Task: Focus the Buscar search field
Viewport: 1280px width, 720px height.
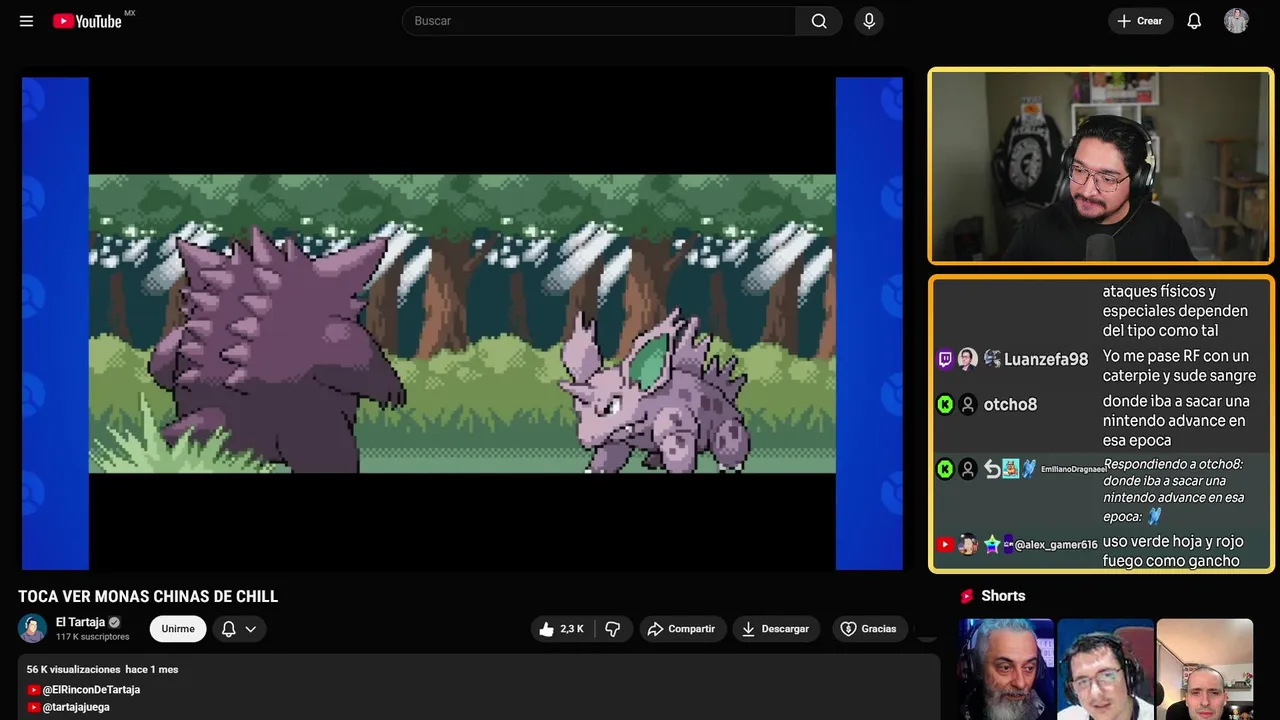Action: pyautogui.click(x=599, y=21)
